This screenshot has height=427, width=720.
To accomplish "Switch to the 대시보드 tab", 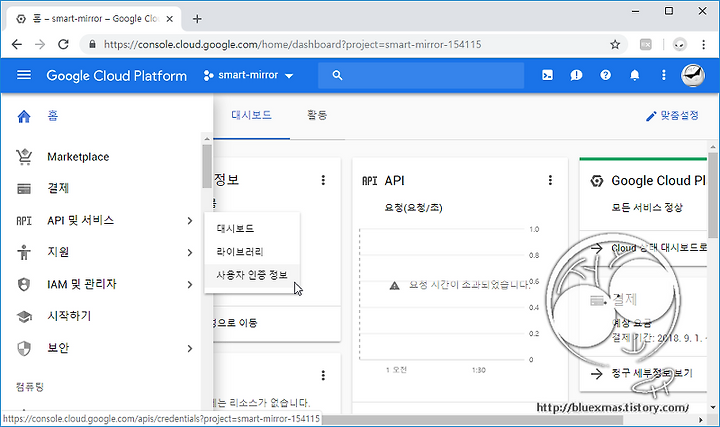I will tap(251, 115).
